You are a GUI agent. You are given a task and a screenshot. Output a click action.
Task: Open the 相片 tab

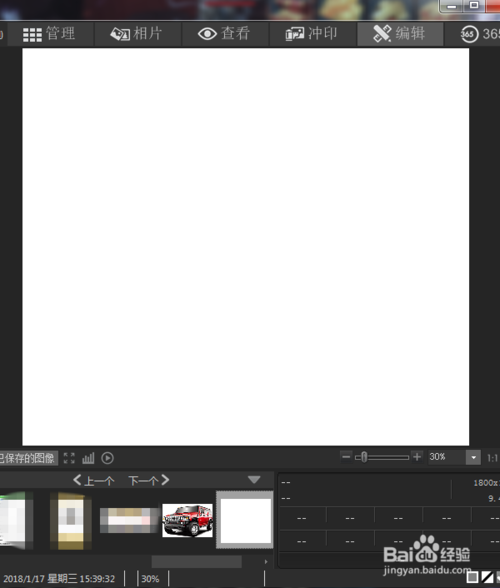(x=137, y=34)
